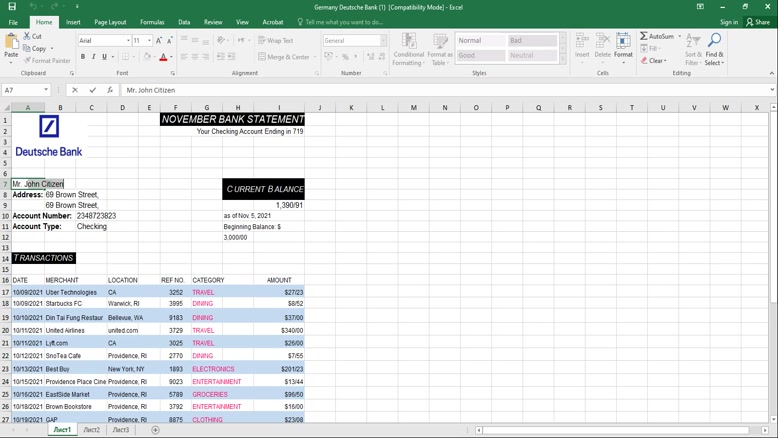Click the Insert cells icon
Image resolution: width=778 pixels, height=438 pixels.
582,40
